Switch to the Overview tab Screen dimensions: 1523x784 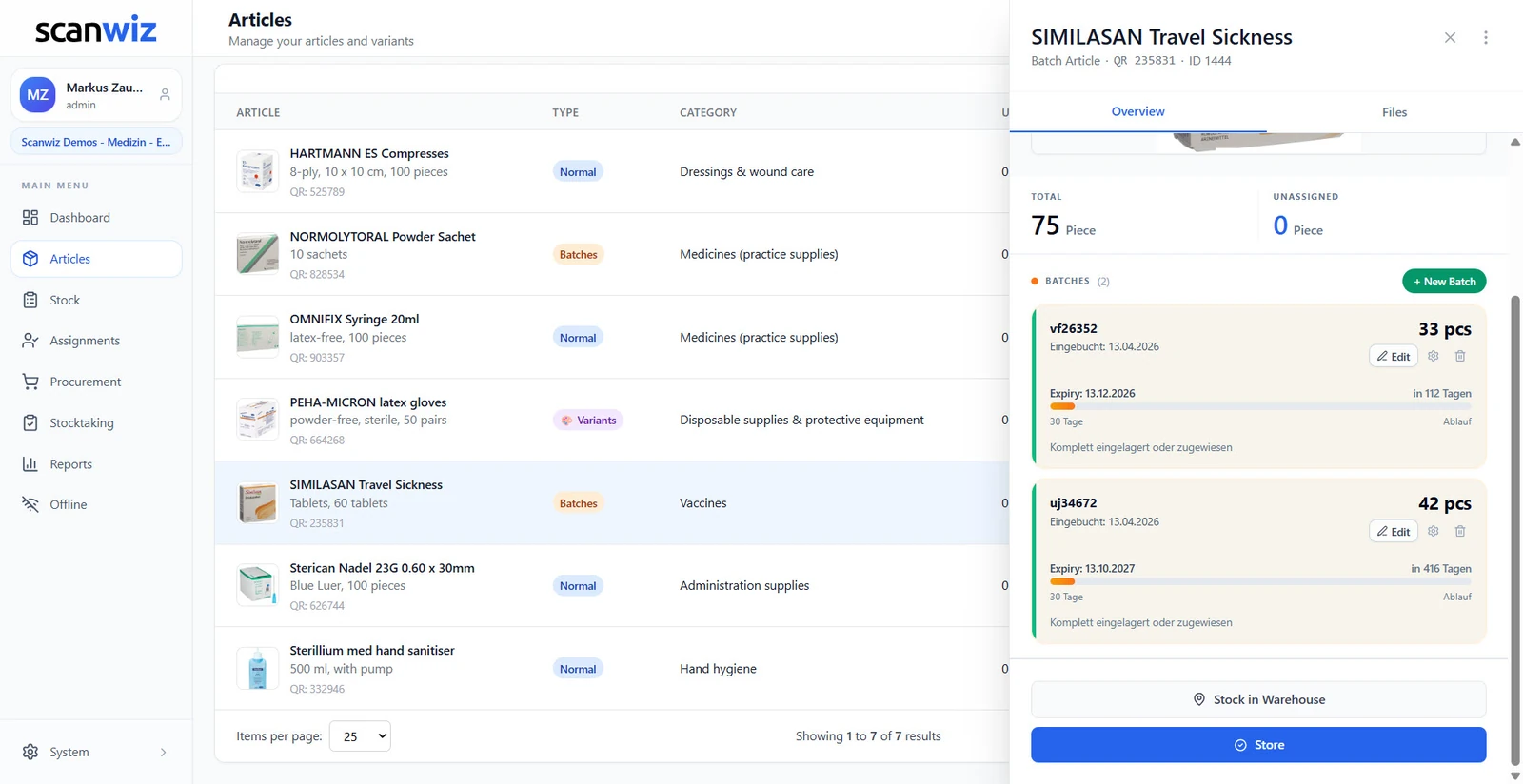1137,112
